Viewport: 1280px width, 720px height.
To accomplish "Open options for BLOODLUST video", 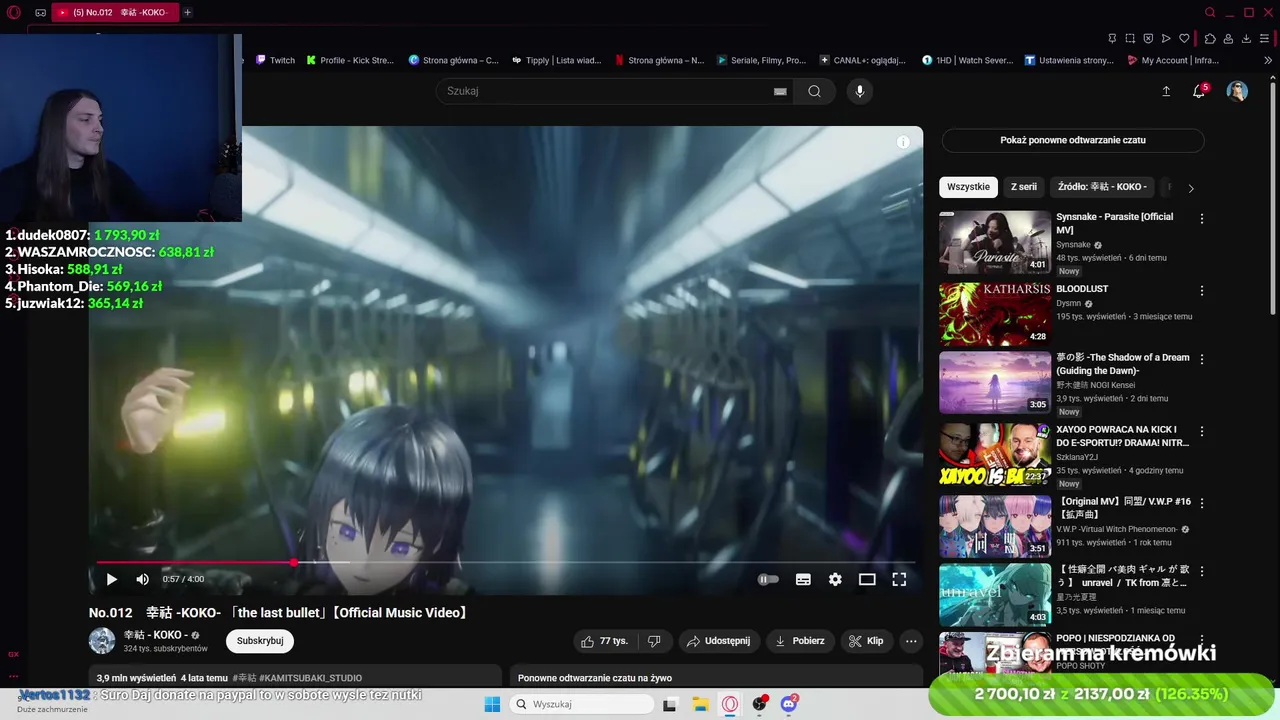I will click(x=1202, y=291).
